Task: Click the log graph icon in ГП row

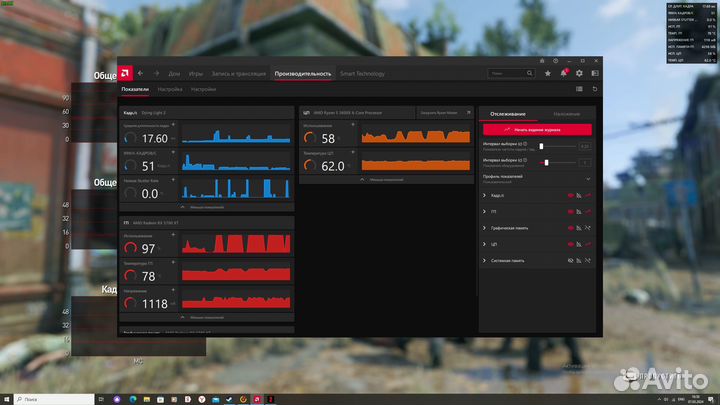Action: (x=588, y=212)
